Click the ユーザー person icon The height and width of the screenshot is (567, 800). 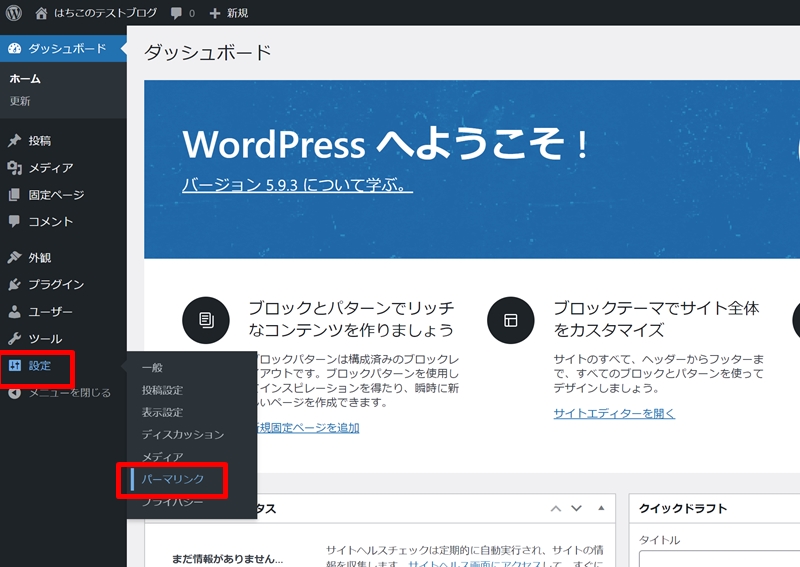[x=14, y=311]
